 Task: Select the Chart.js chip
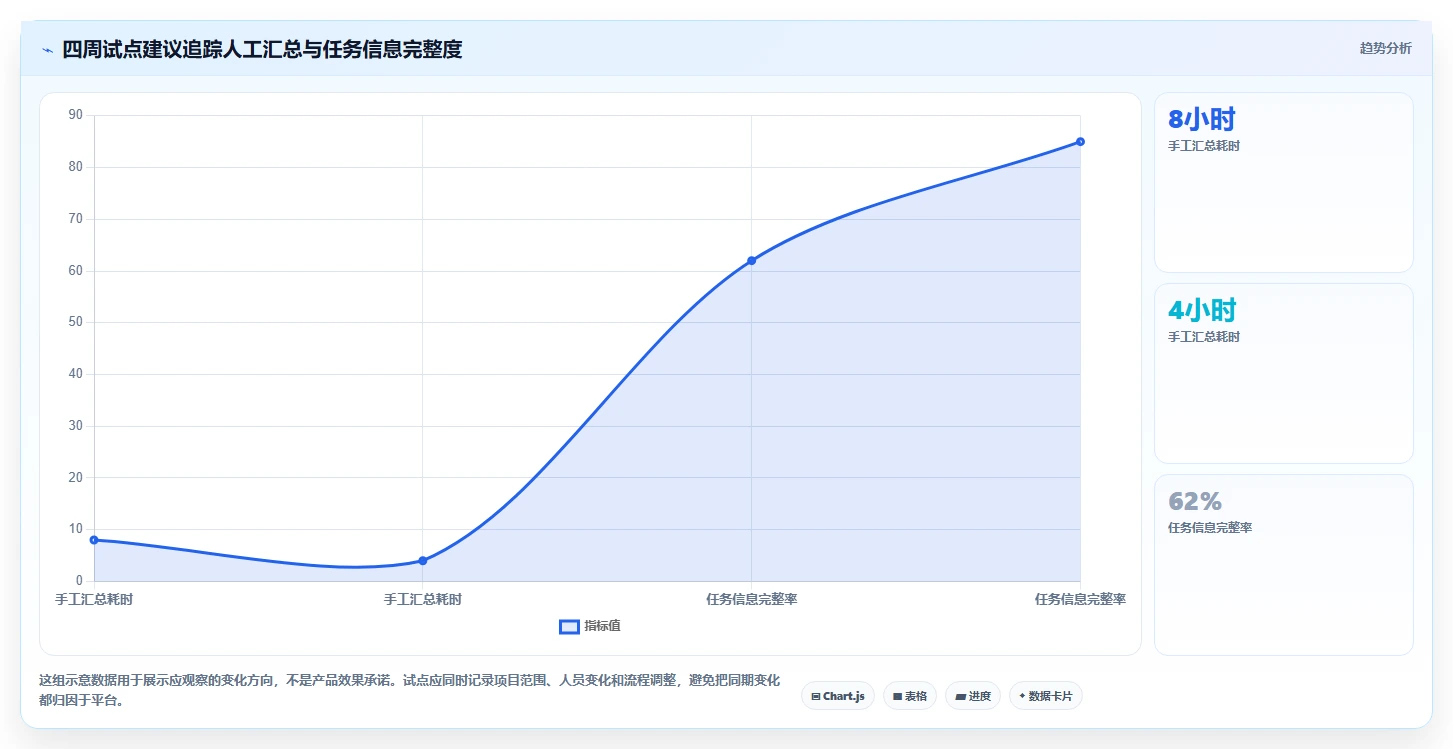tap(838, 696)
